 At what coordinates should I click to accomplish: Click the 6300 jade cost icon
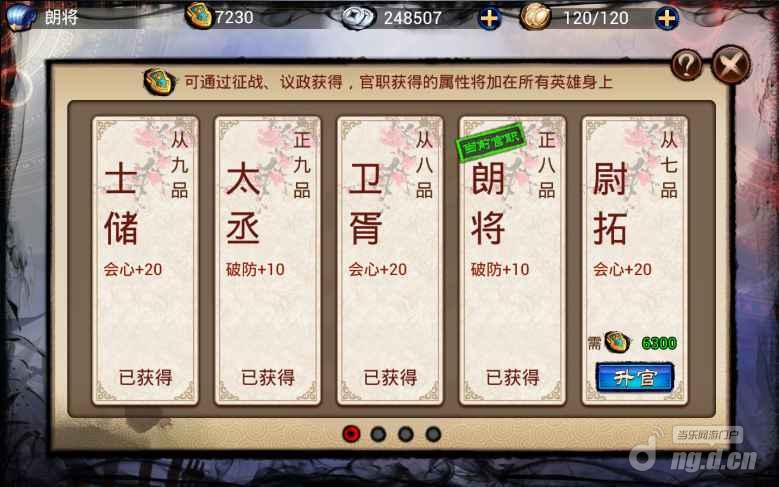pyautogui.click(x=618, y=342)
